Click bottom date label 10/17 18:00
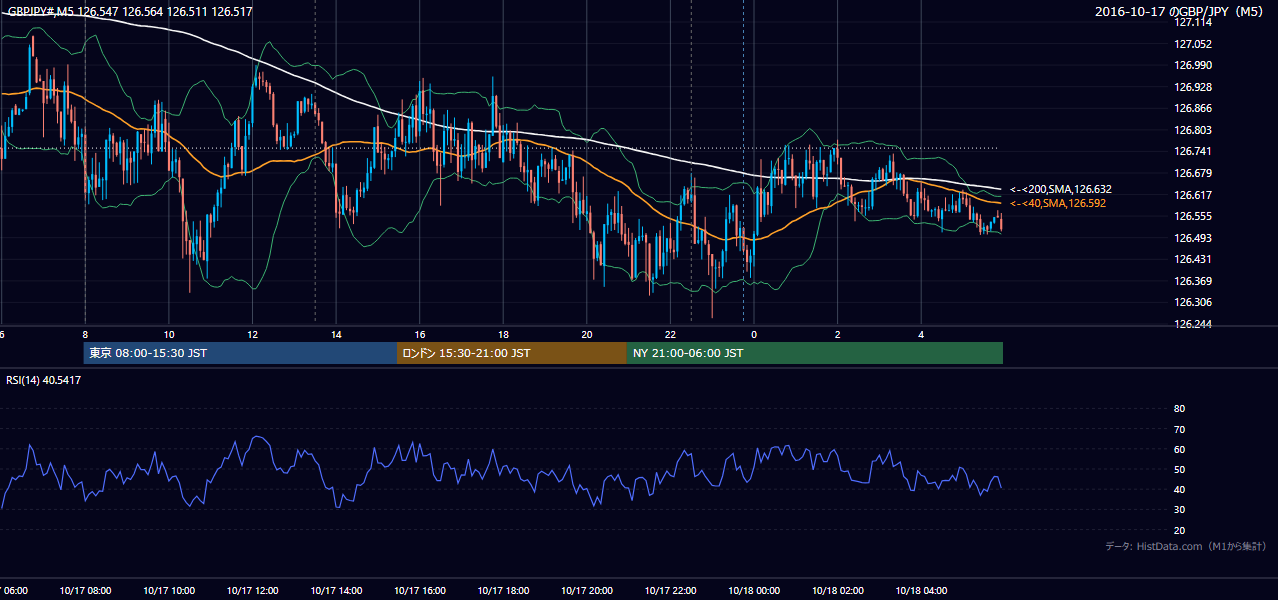 504,590
